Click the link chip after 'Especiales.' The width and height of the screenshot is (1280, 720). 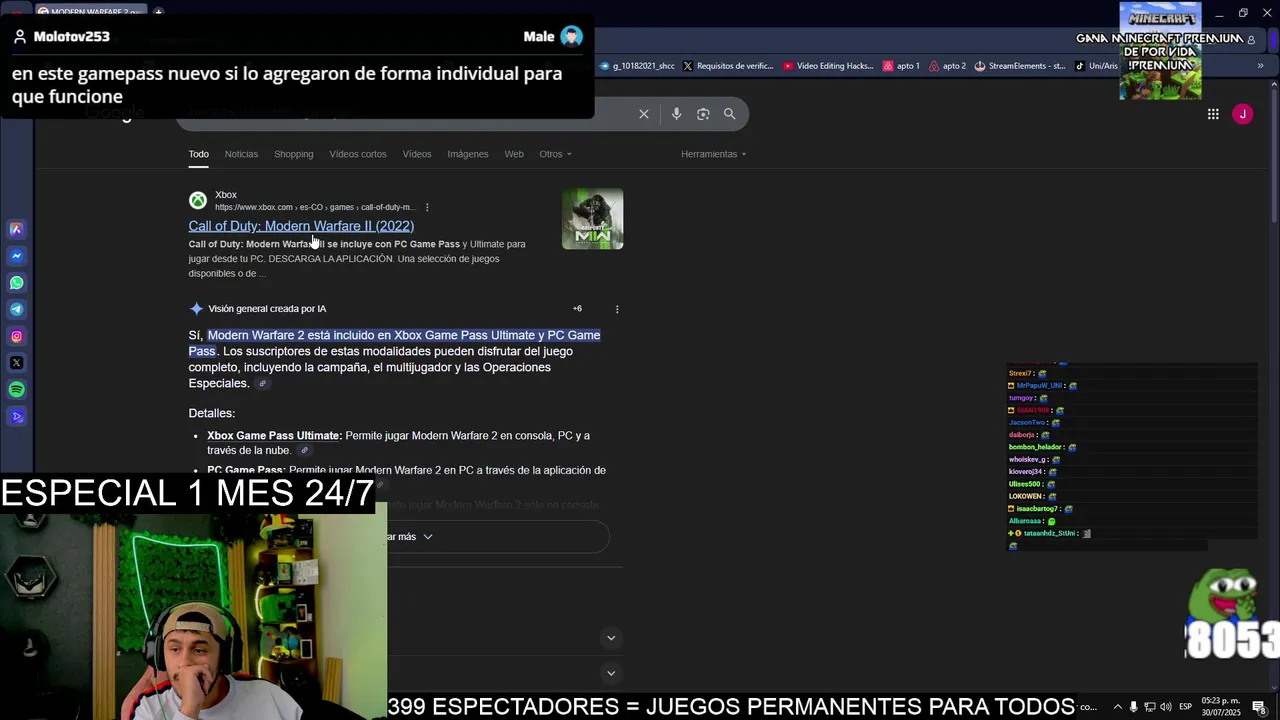tap(262, 384)
